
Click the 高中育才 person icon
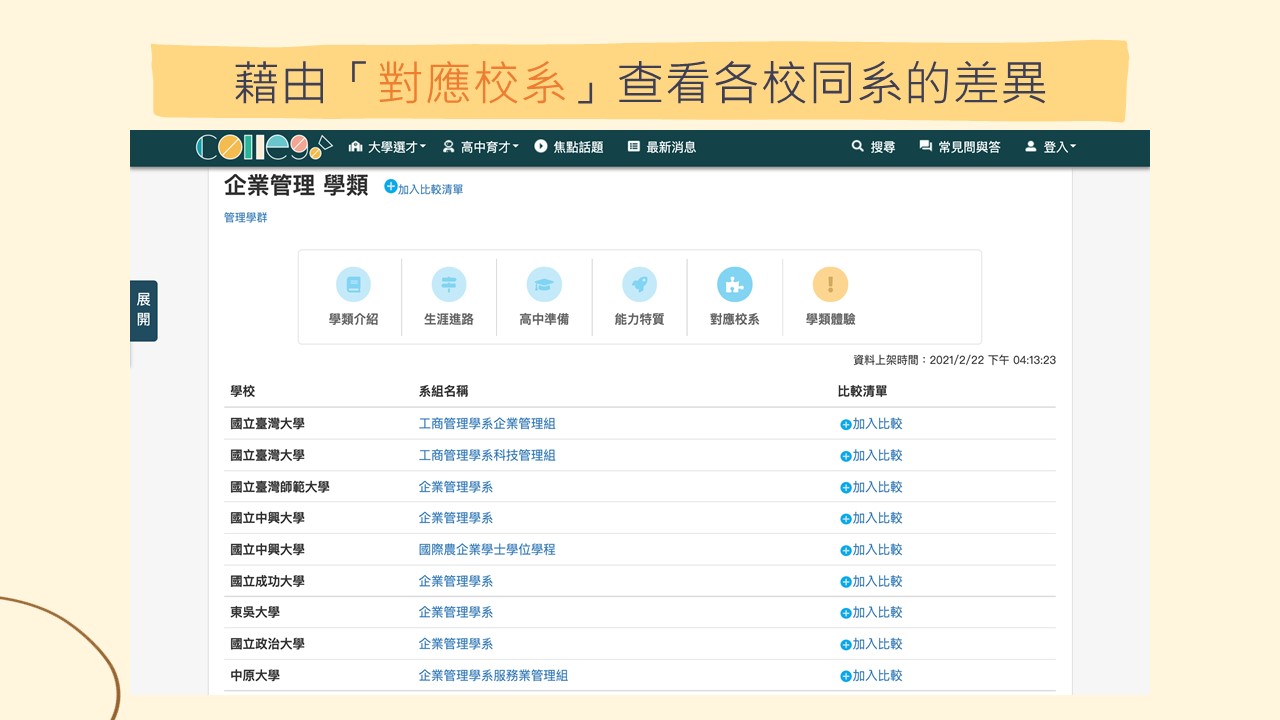(x=449, y=146)
